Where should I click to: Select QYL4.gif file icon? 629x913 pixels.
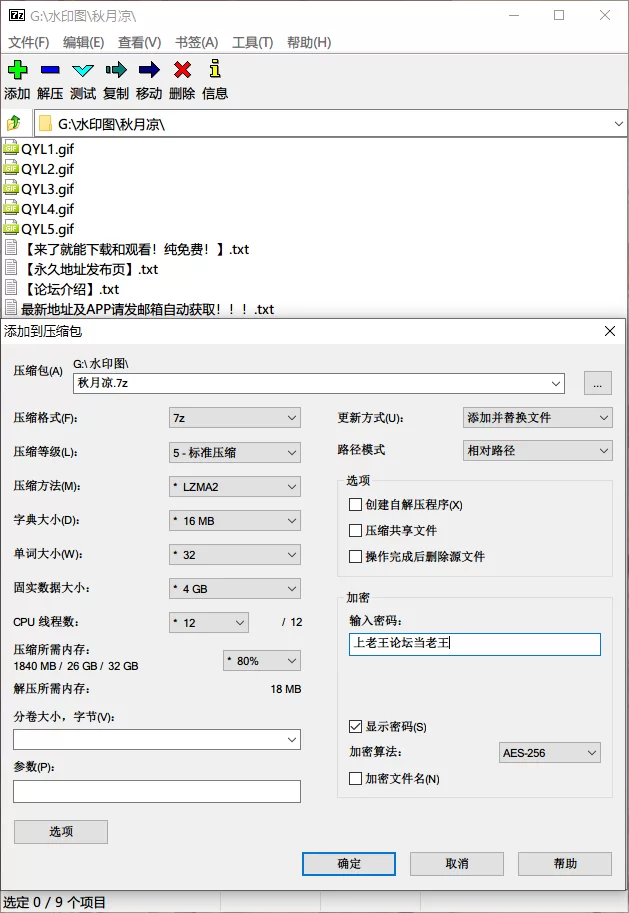(x=10, y=208)
